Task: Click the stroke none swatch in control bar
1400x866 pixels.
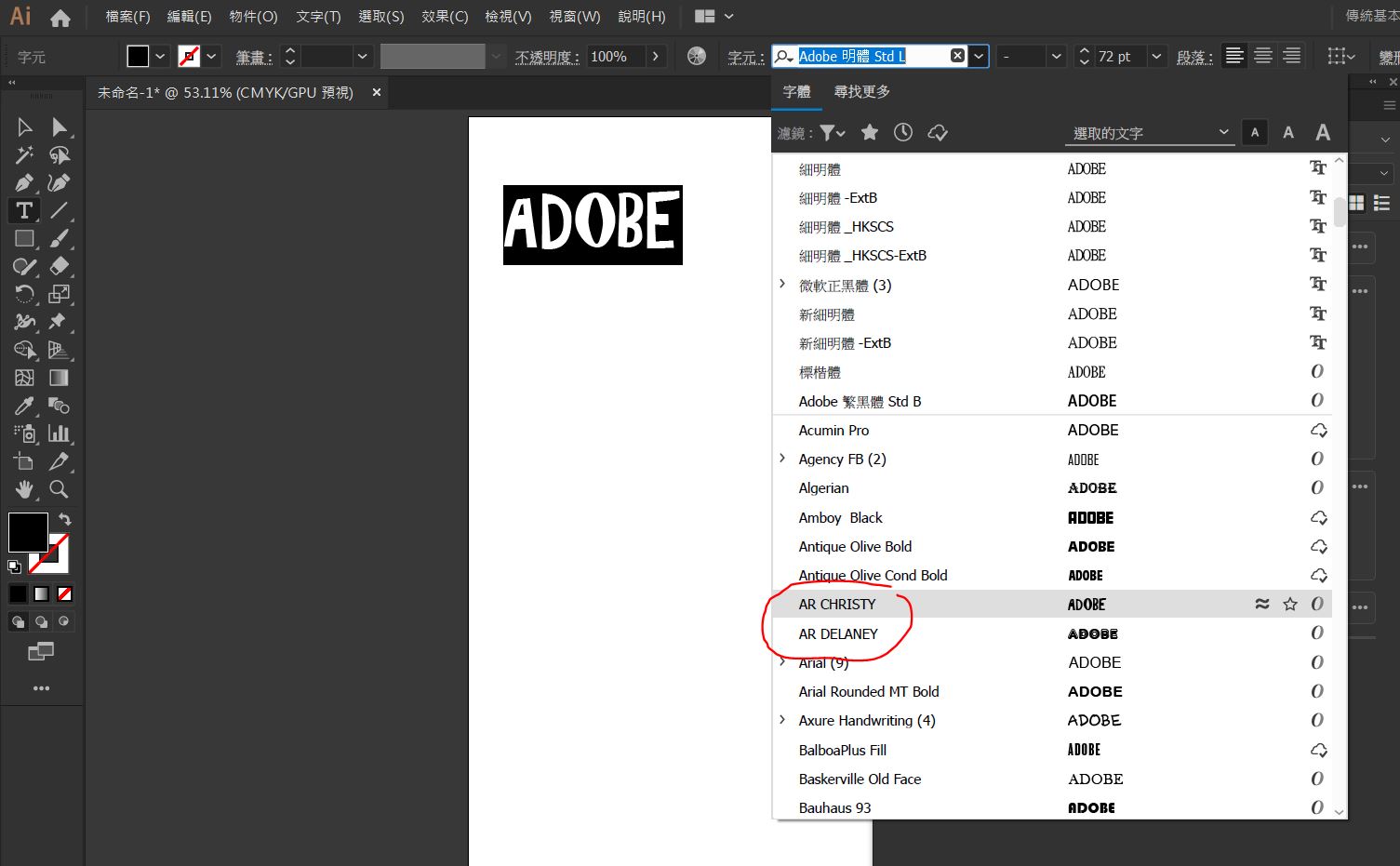Action: 190,57
